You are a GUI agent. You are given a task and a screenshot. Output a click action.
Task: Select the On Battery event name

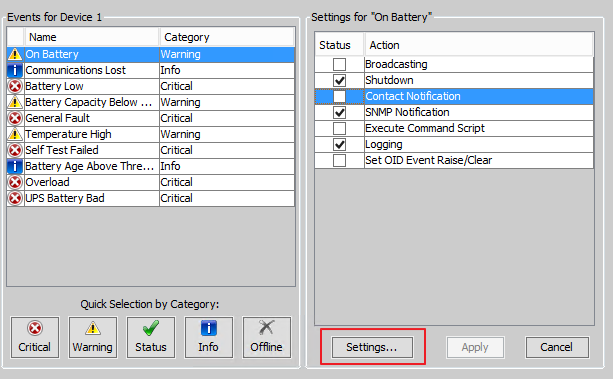pos(52,54)
